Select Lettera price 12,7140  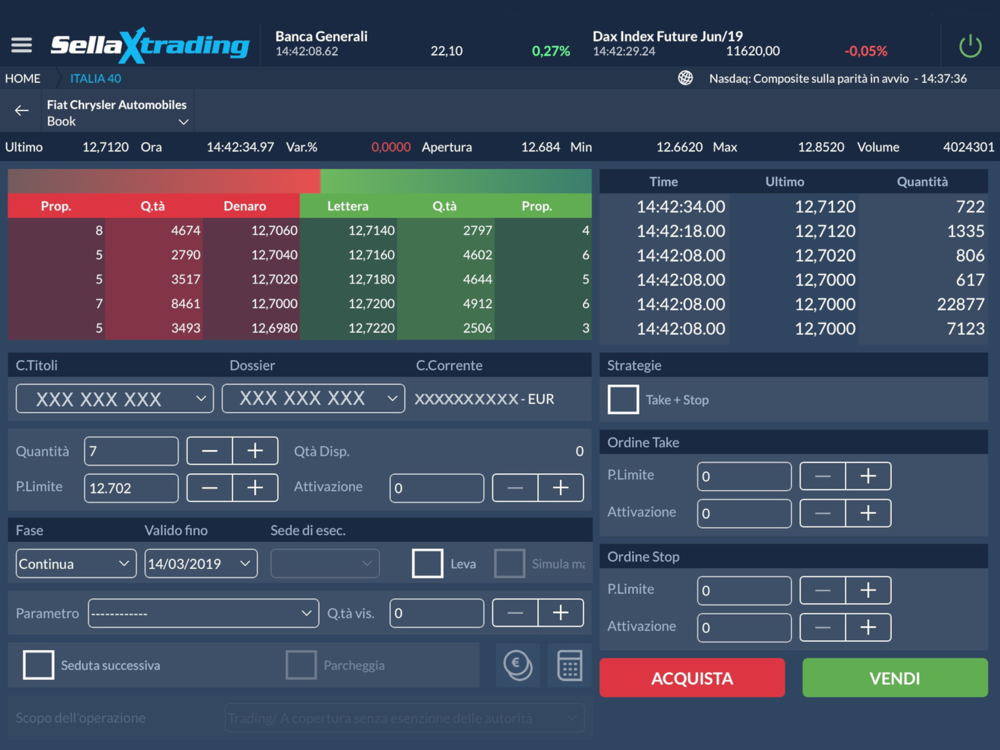(371, 230)
